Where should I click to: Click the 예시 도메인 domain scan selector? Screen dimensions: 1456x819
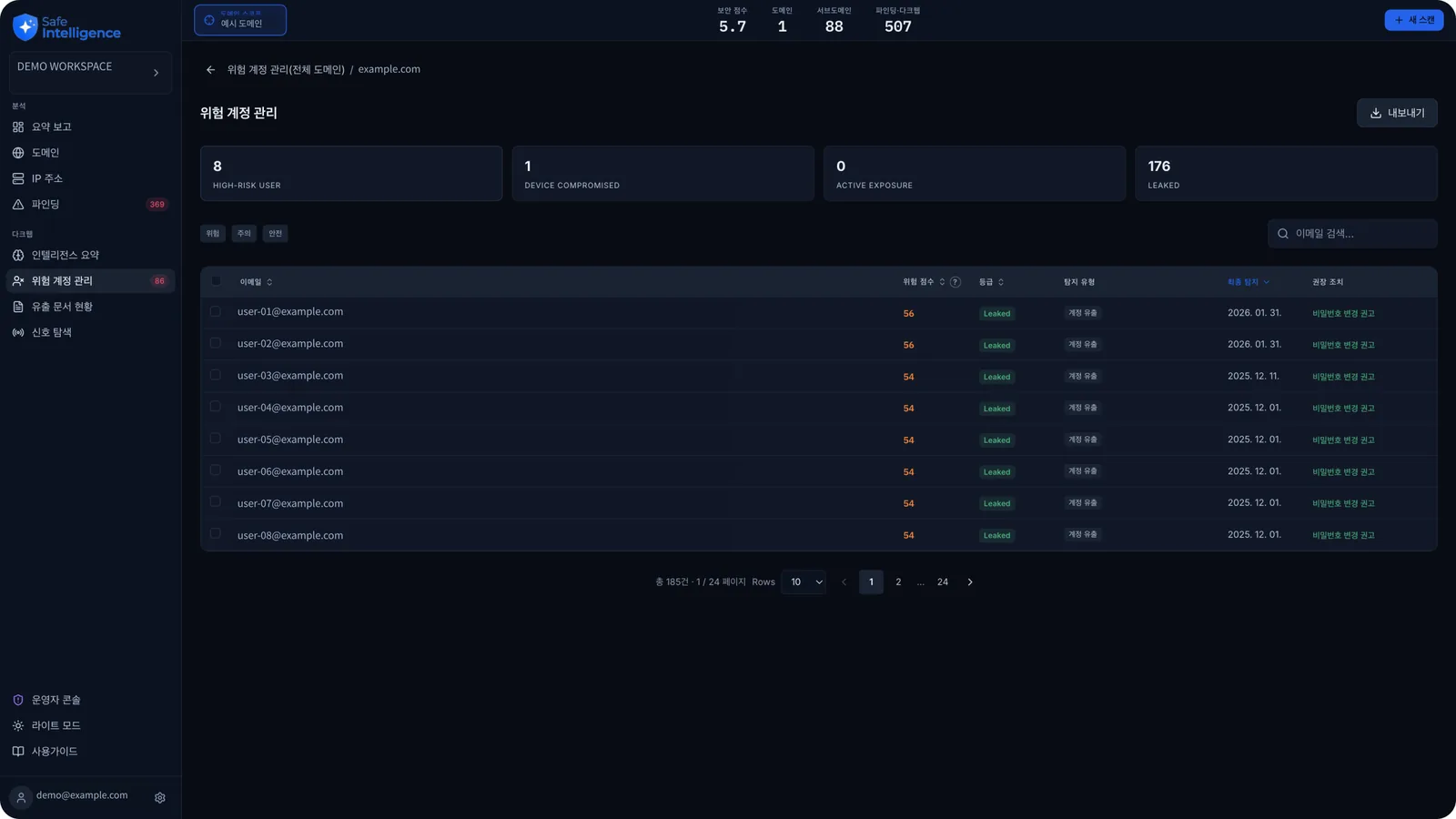coord(240,20)
